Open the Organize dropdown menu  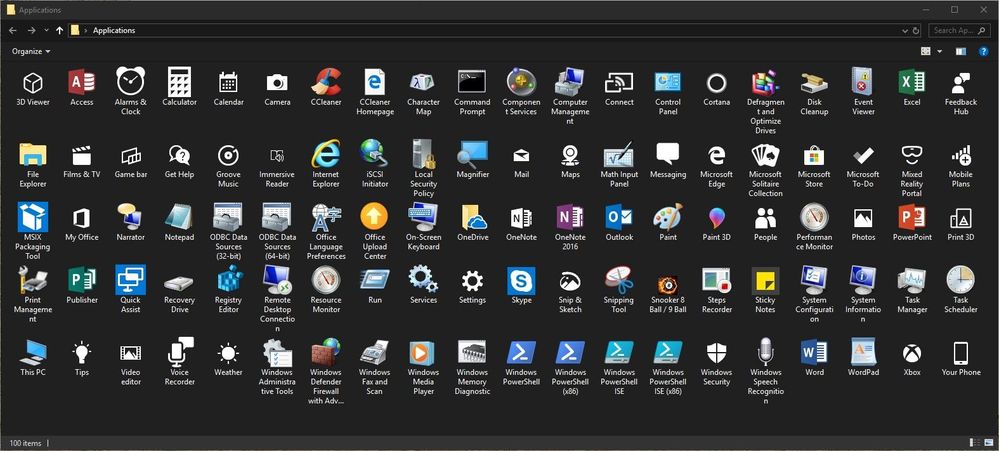pyautogui.click(x=31, y=52)
